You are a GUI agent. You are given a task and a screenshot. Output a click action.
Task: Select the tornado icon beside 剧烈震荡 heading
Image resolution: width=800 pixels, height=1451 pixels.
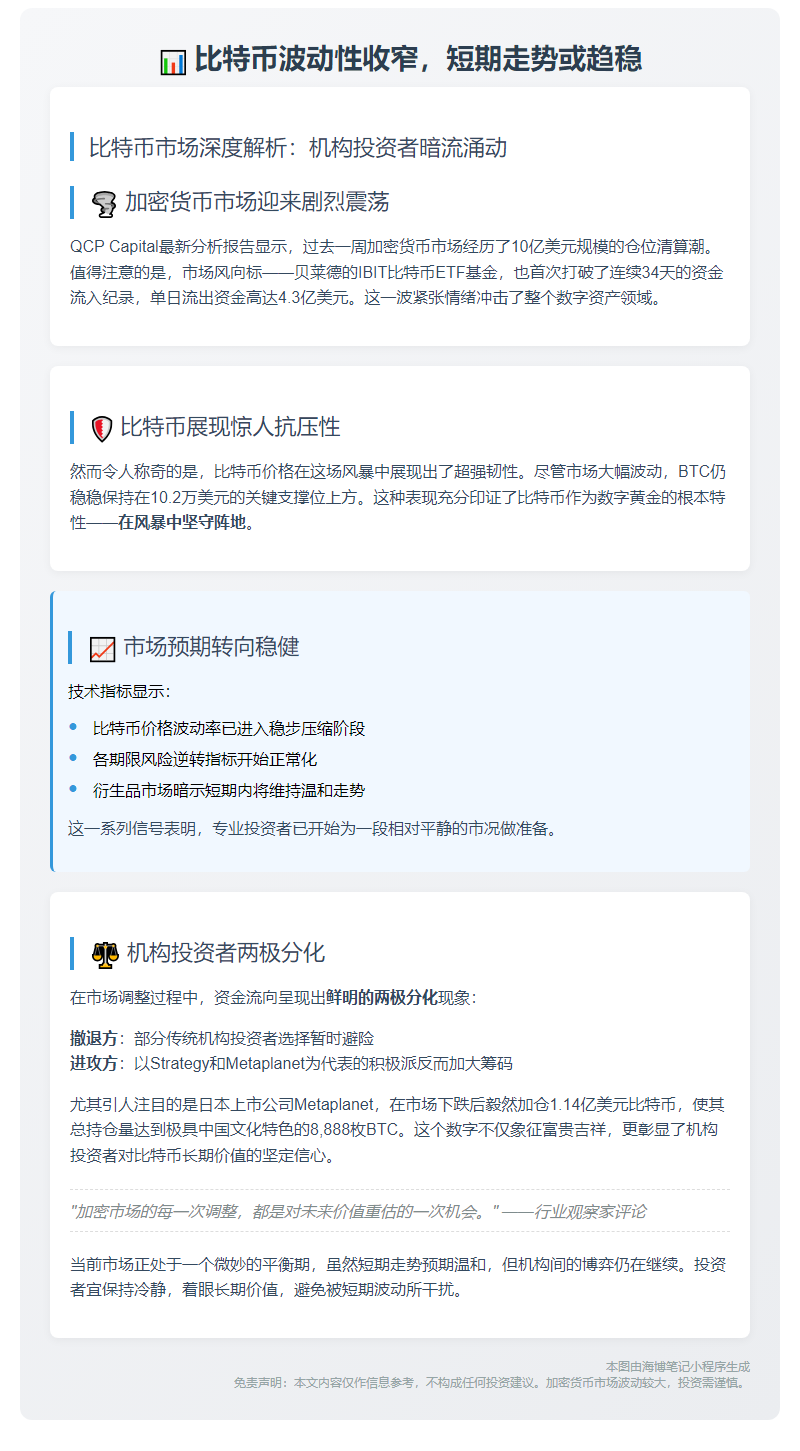[x=104, y=201]
